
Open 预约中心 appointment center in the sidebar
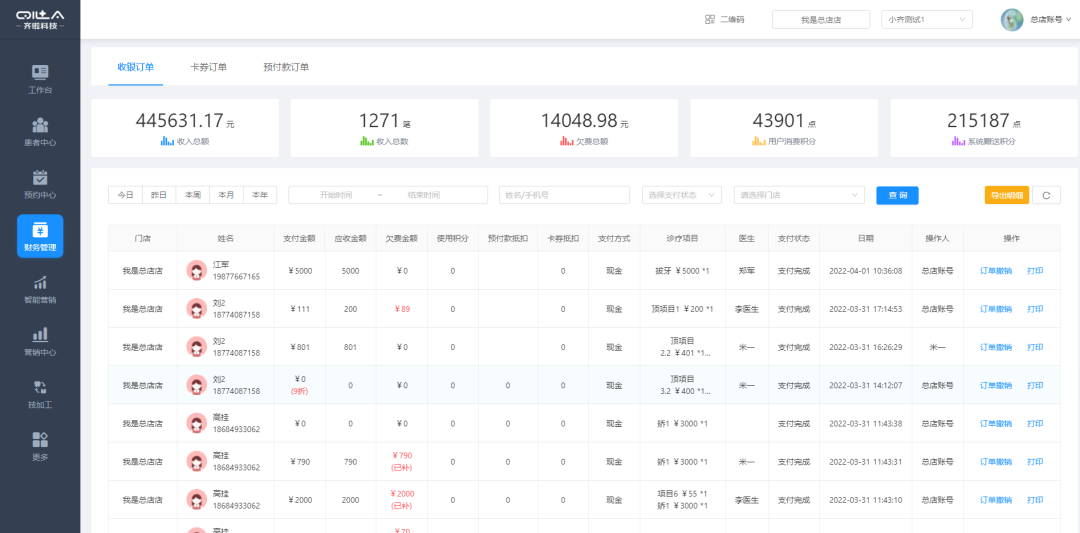[x=40, y=184]
